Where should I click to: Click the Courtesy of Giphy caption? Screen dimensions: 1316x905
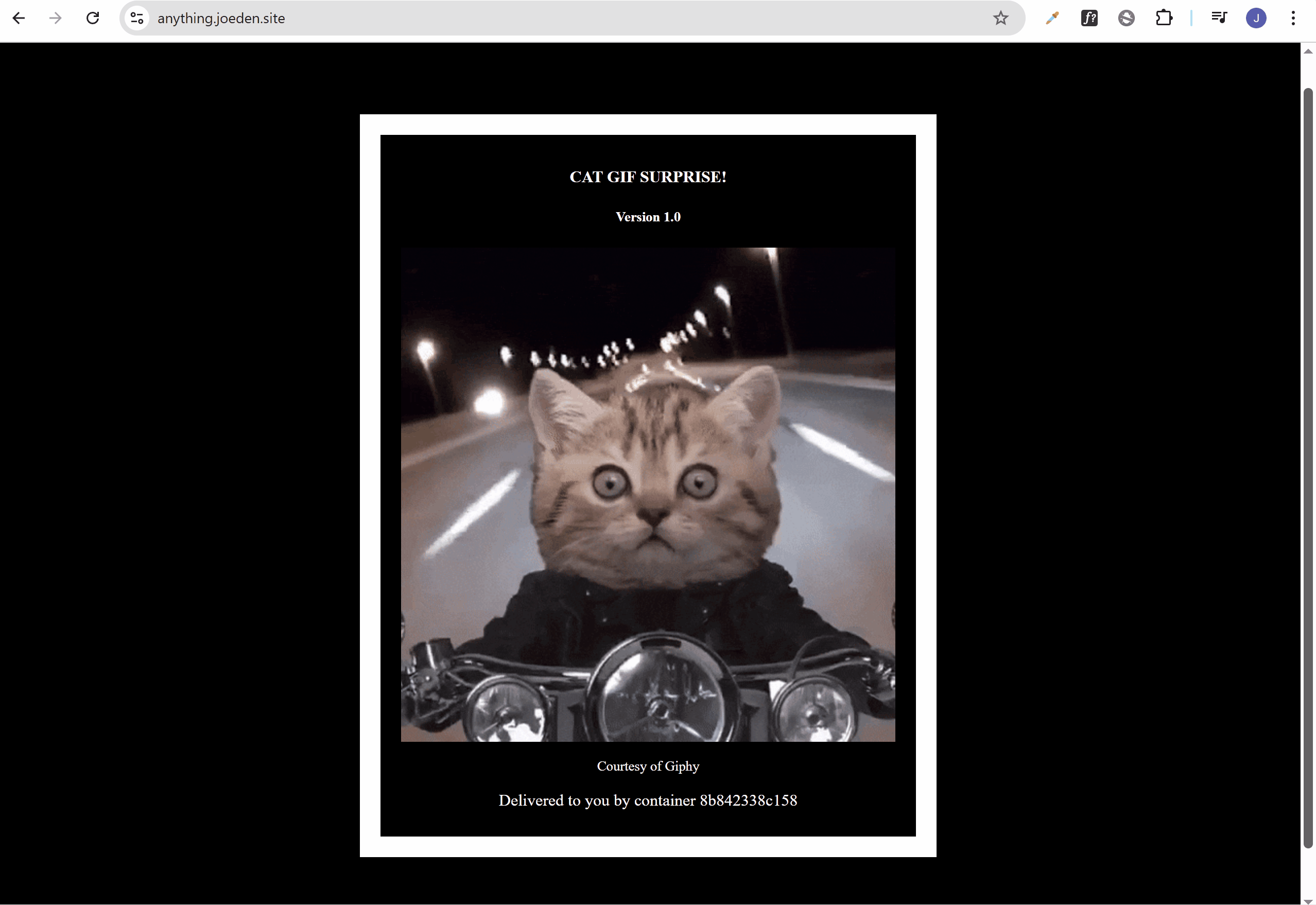648,766
